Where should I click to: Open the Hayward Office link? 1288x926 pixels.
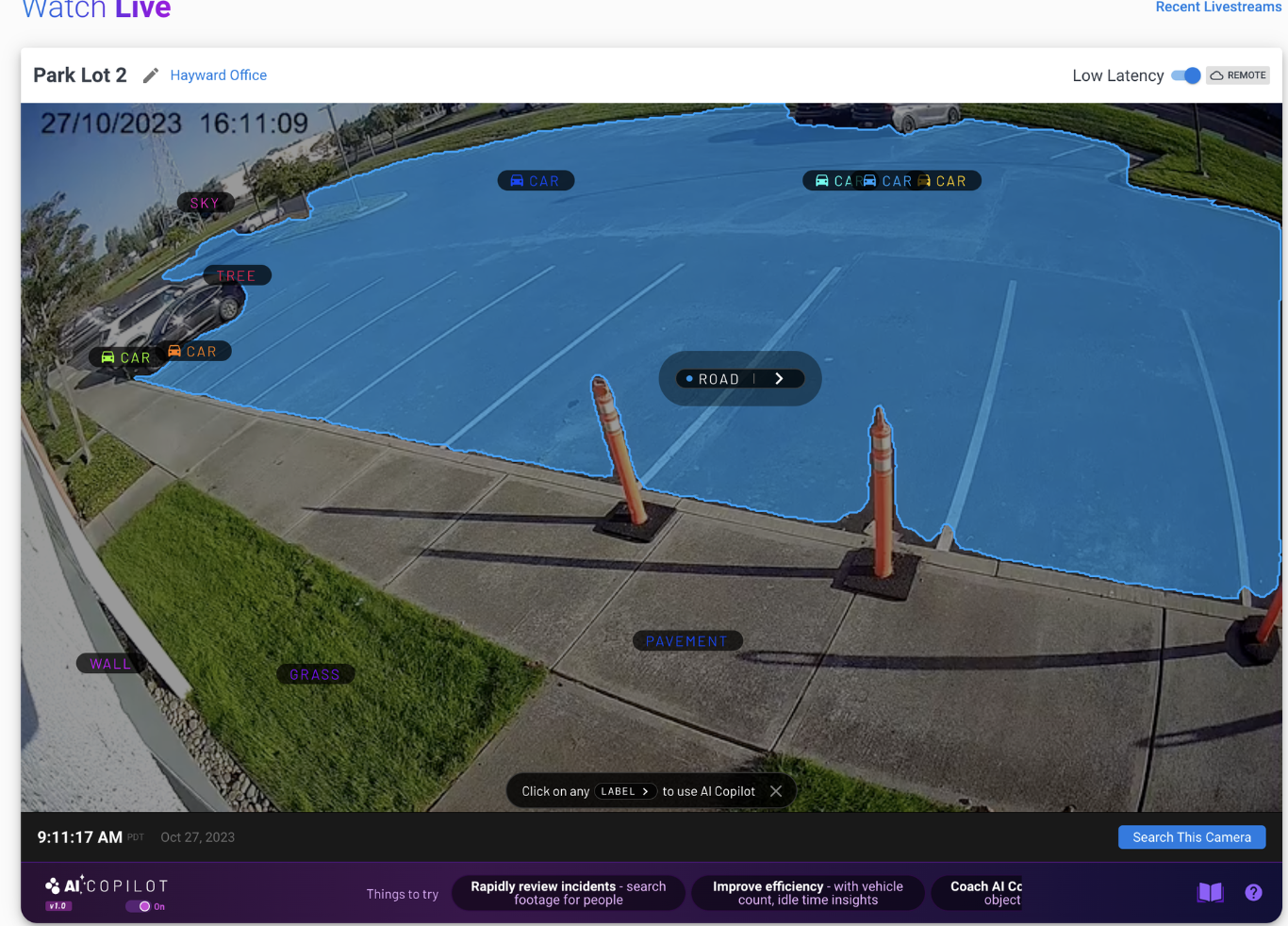click(218, 75)
